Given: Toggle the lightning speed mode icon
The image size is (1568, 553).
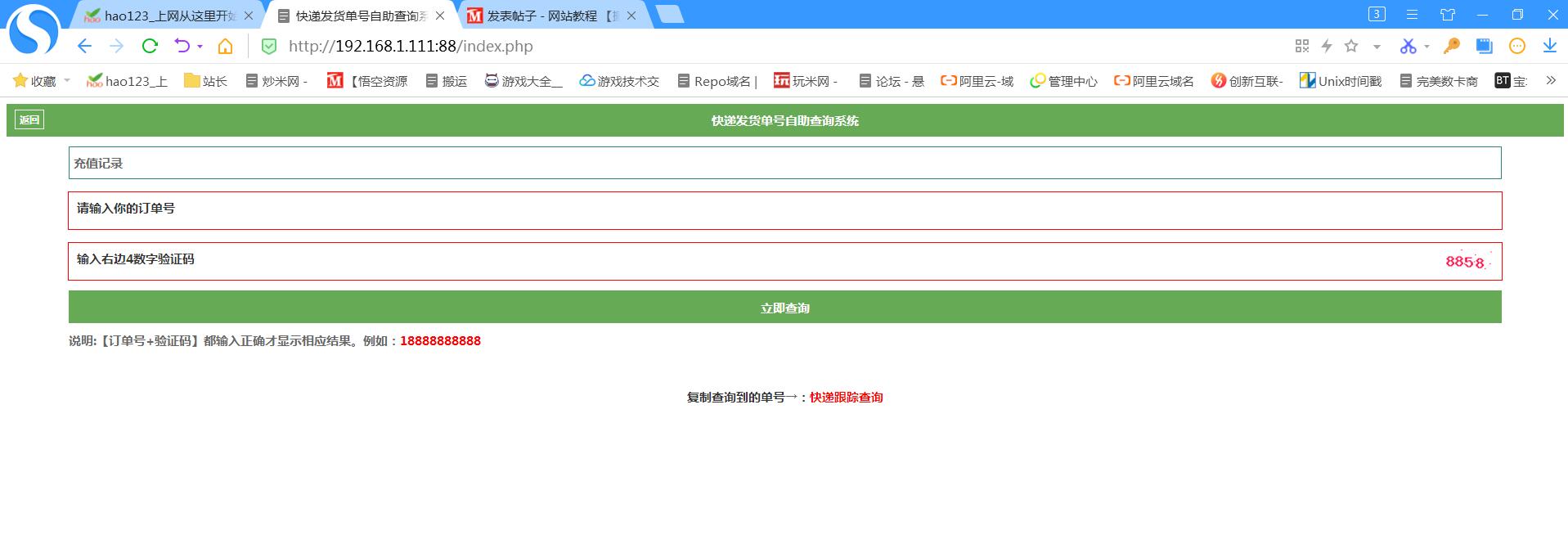Looking at the screenshot, I should click(1327, 46).
